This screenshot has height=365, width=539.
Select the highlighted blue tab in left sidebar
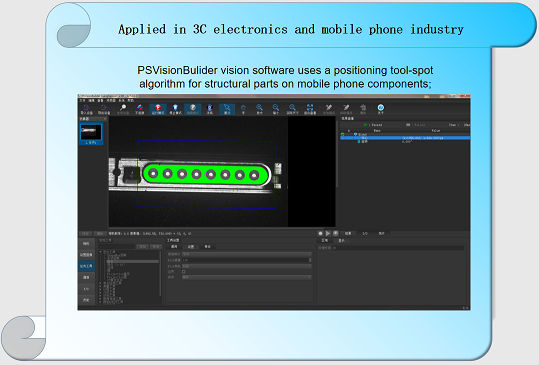[86, 266]
